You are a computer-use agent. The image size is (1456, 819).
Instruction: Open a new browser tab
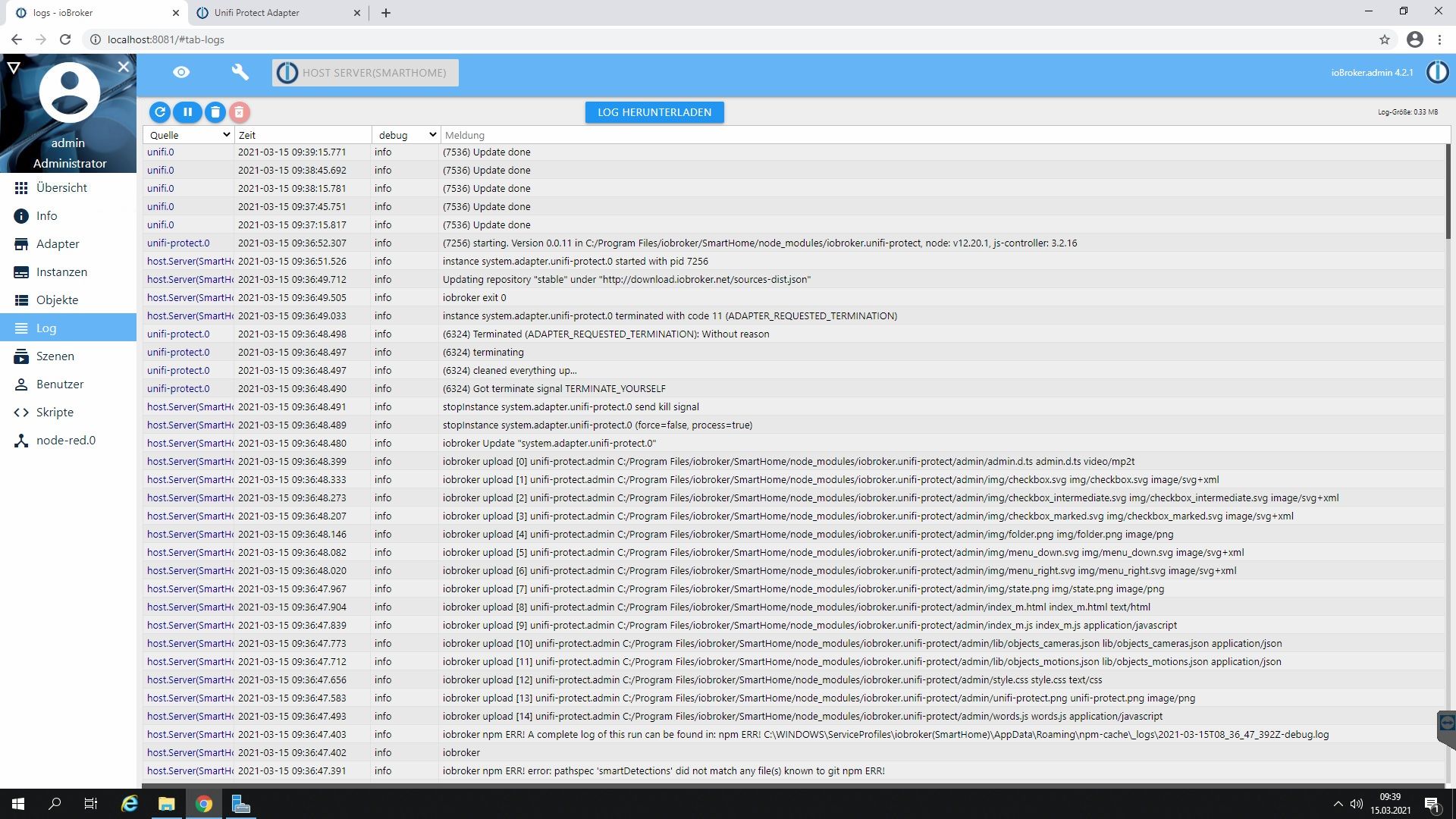pos(386,13)
